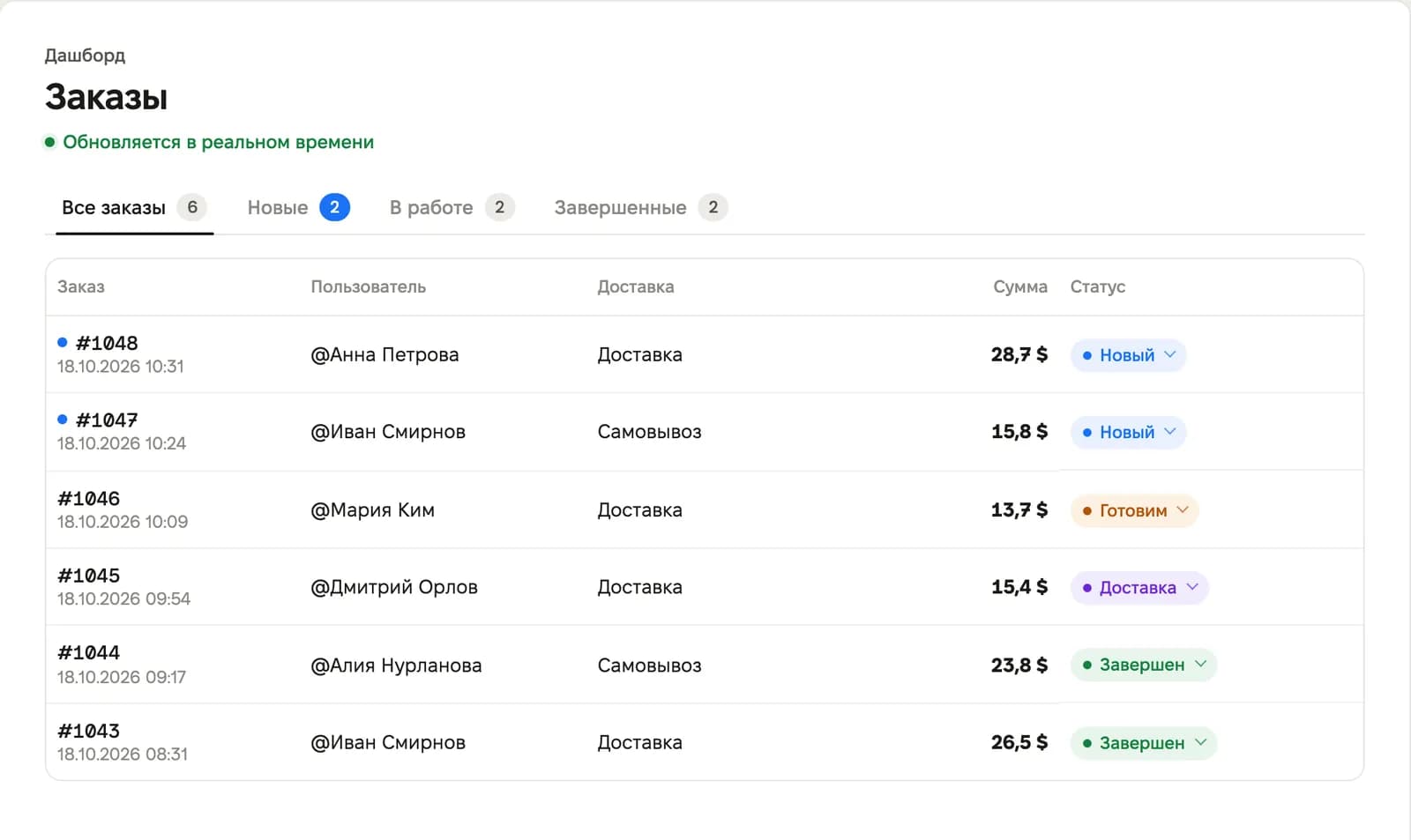Click the Дашборд breadcrumb
Image resolution: width=1411 pixels, height=840 pixels.
[85, 56]
